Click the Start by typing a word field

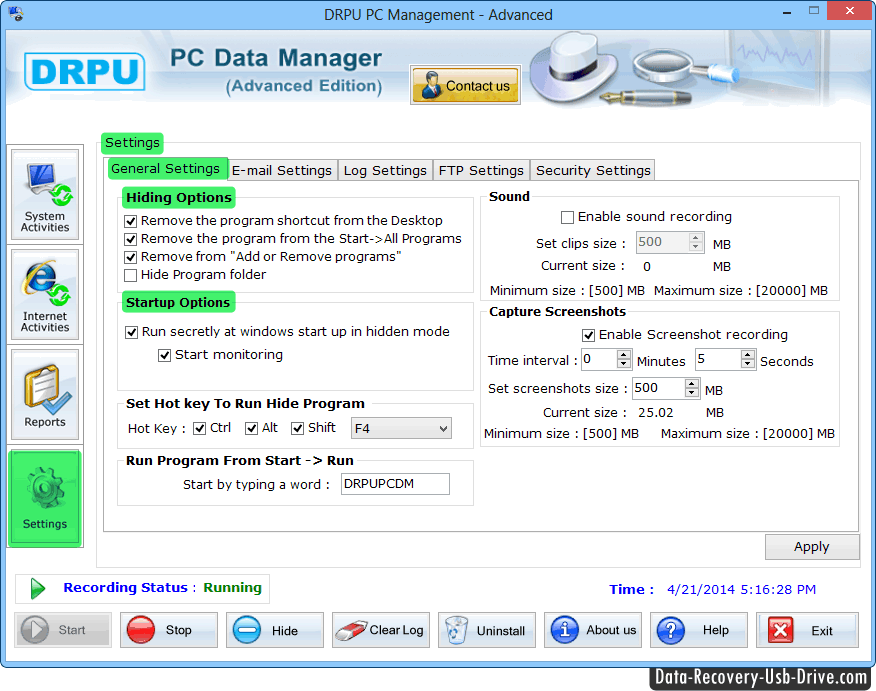pyautogui.click(x=395, y=484)
